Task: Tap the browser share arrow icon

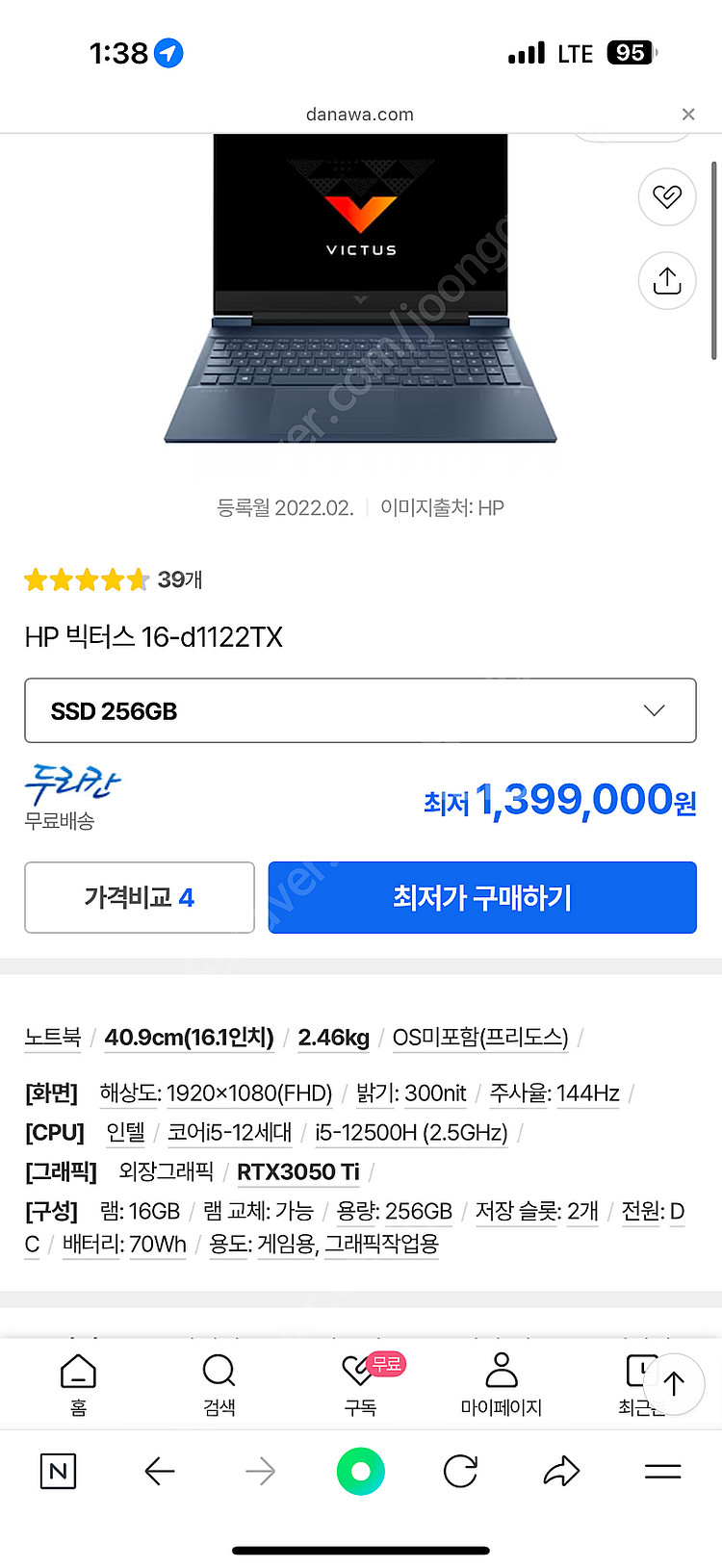Action: click(x=561, y=1471)
